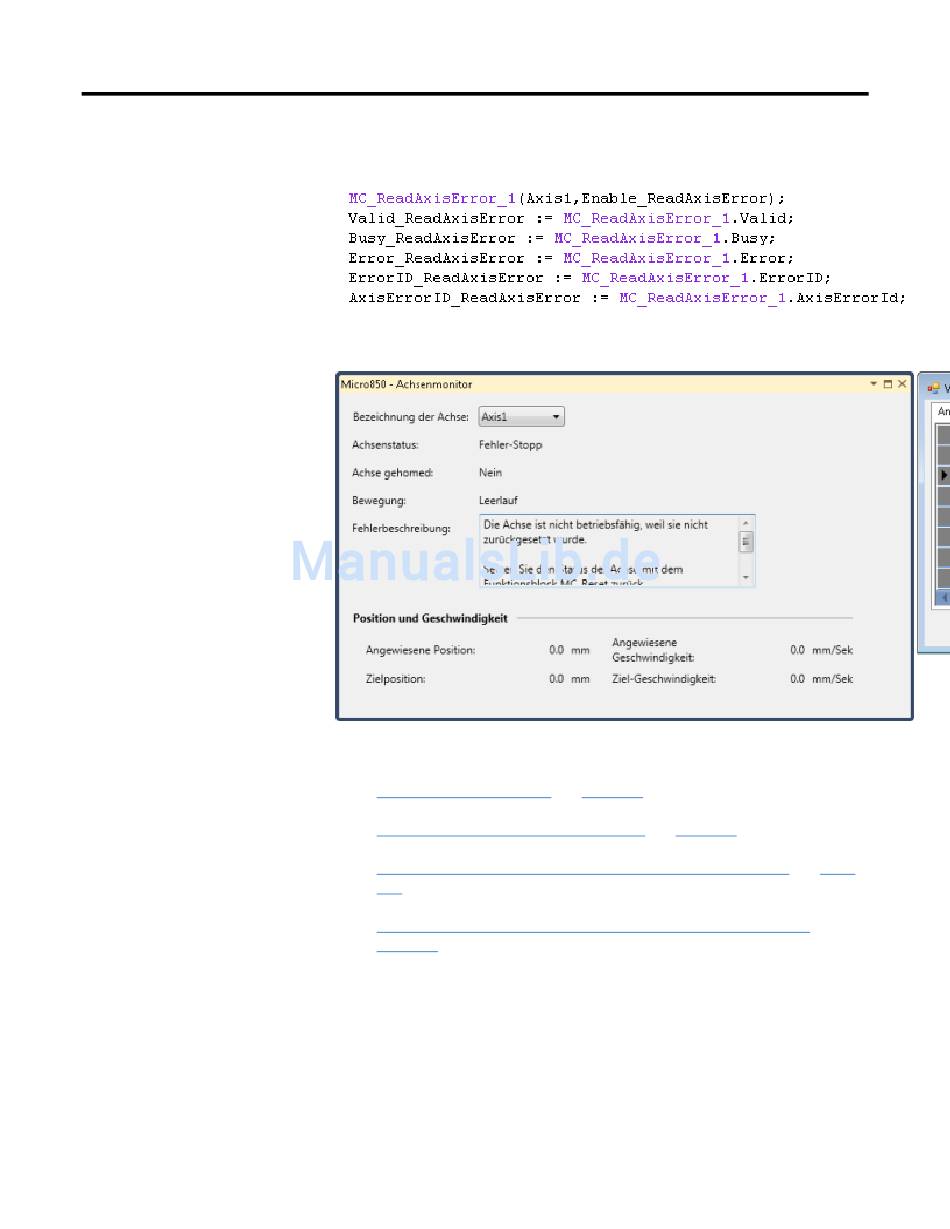This screenshot has height=1229, width=950.
Task: Click scroll-down arrow in Fehlerbeschreibung box
Action: tap(746, 578)
